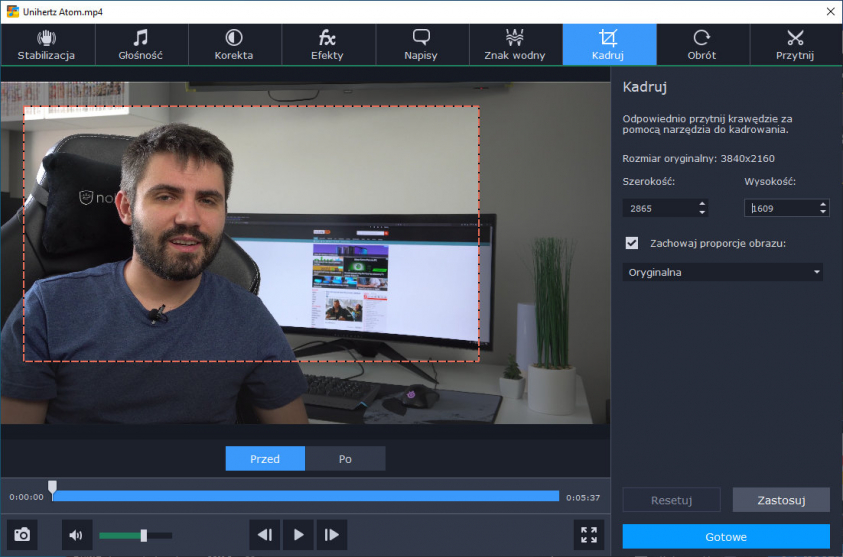Select the Napisy captions tab

(421, 45)
